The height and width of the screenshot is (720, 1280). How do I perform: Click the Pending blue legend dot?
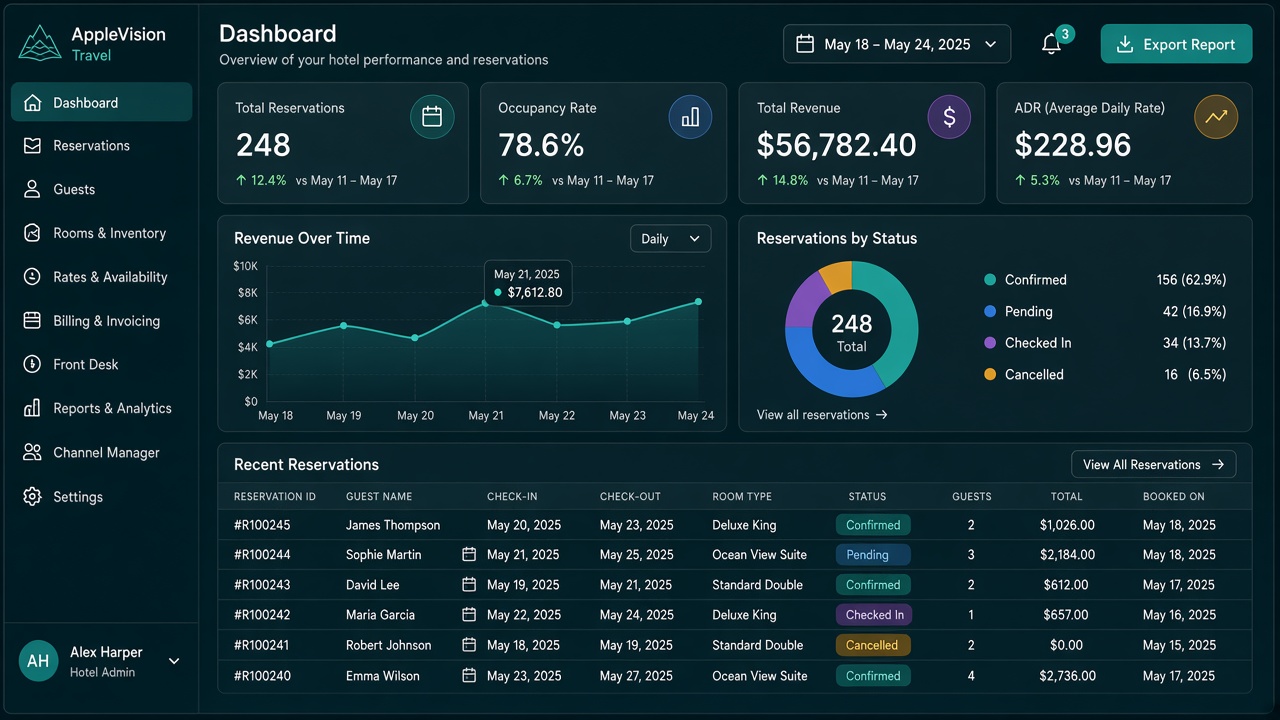990,311
